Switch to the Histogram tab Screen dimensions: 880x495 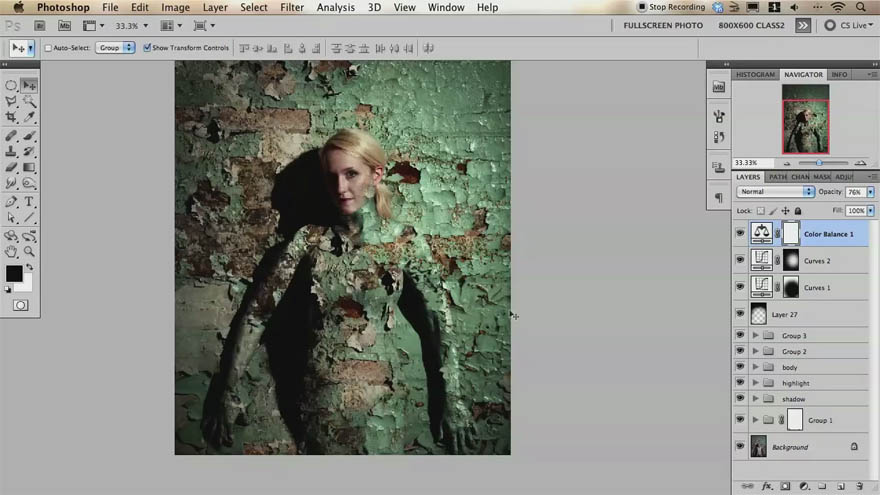[x=755, y=74]
